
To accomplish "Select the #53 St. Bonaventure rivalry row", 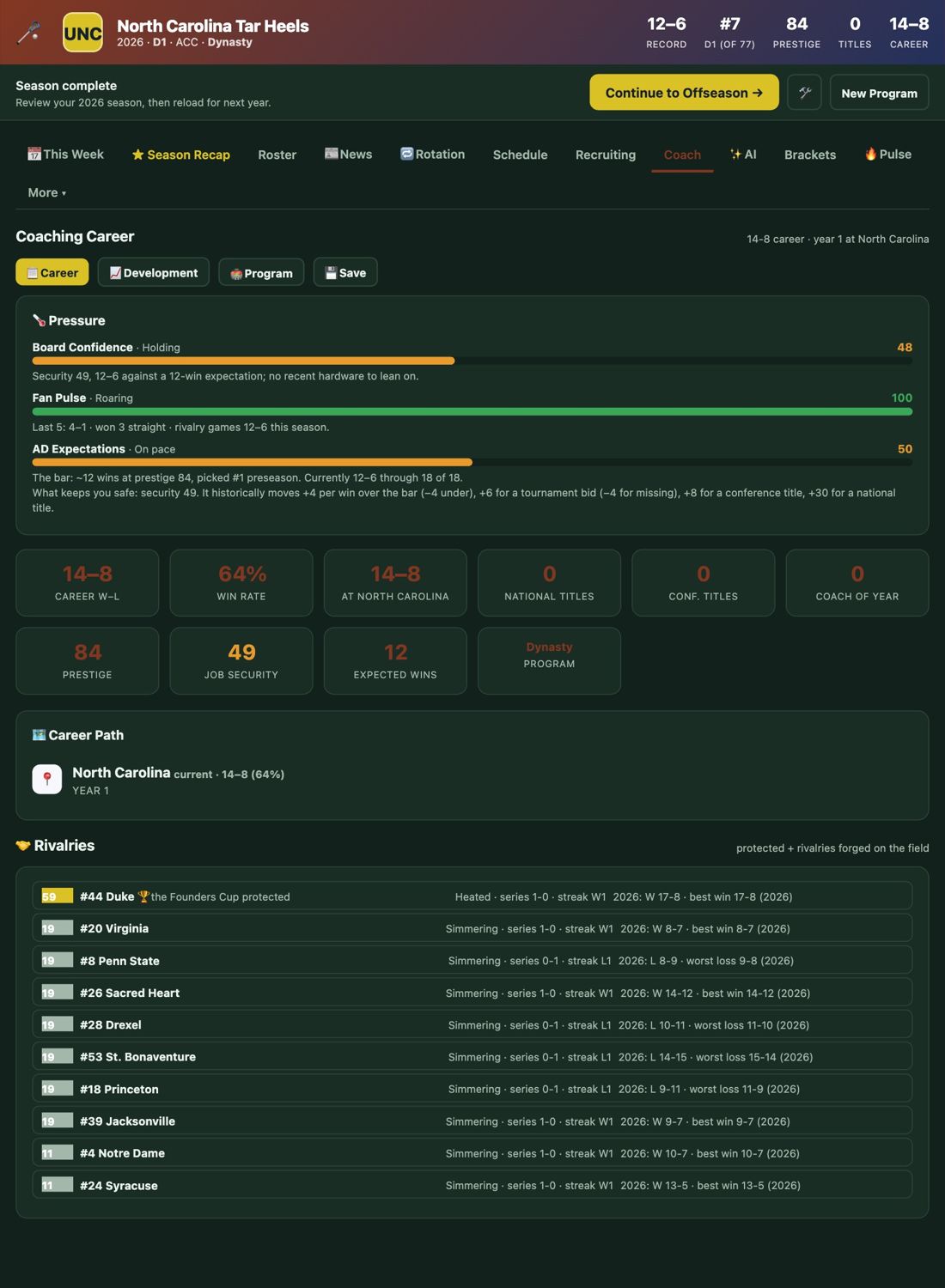I will 472,1057.
